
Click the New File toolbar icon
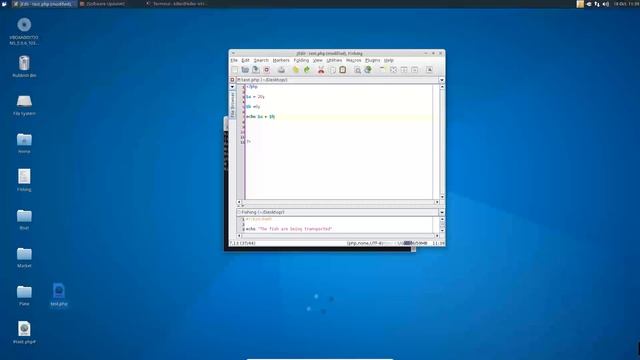(x=235, y=70)
